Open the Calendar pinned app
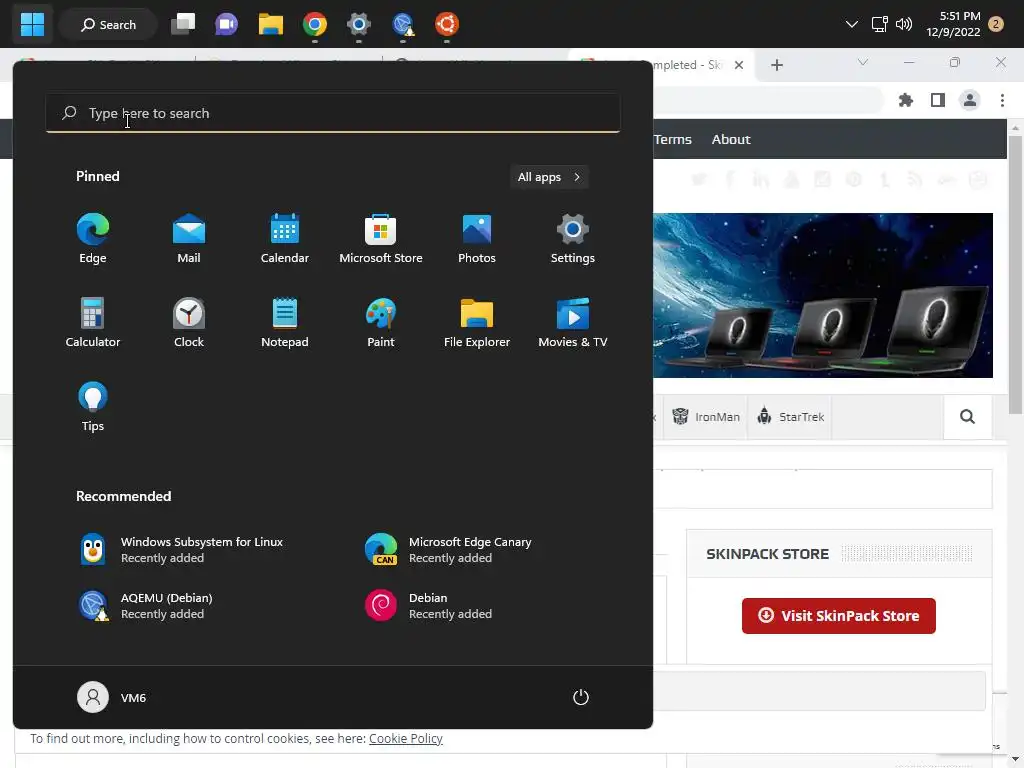The height and width of the screenshot is (768, 1024). 285,238
